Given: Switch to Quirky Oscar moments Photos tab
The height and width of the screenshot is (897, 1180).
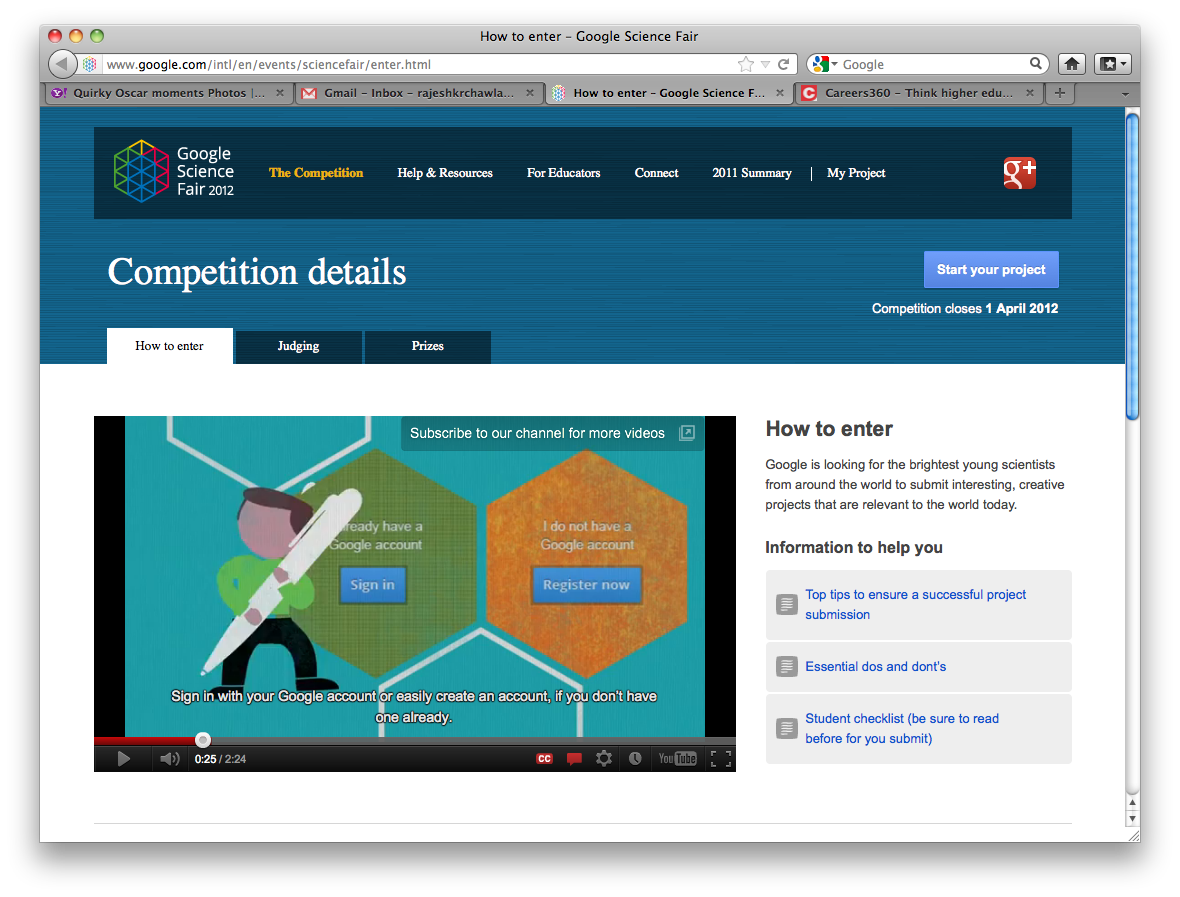Looking at the screenshot, I should pyautogui.click(x=169, y=93).
